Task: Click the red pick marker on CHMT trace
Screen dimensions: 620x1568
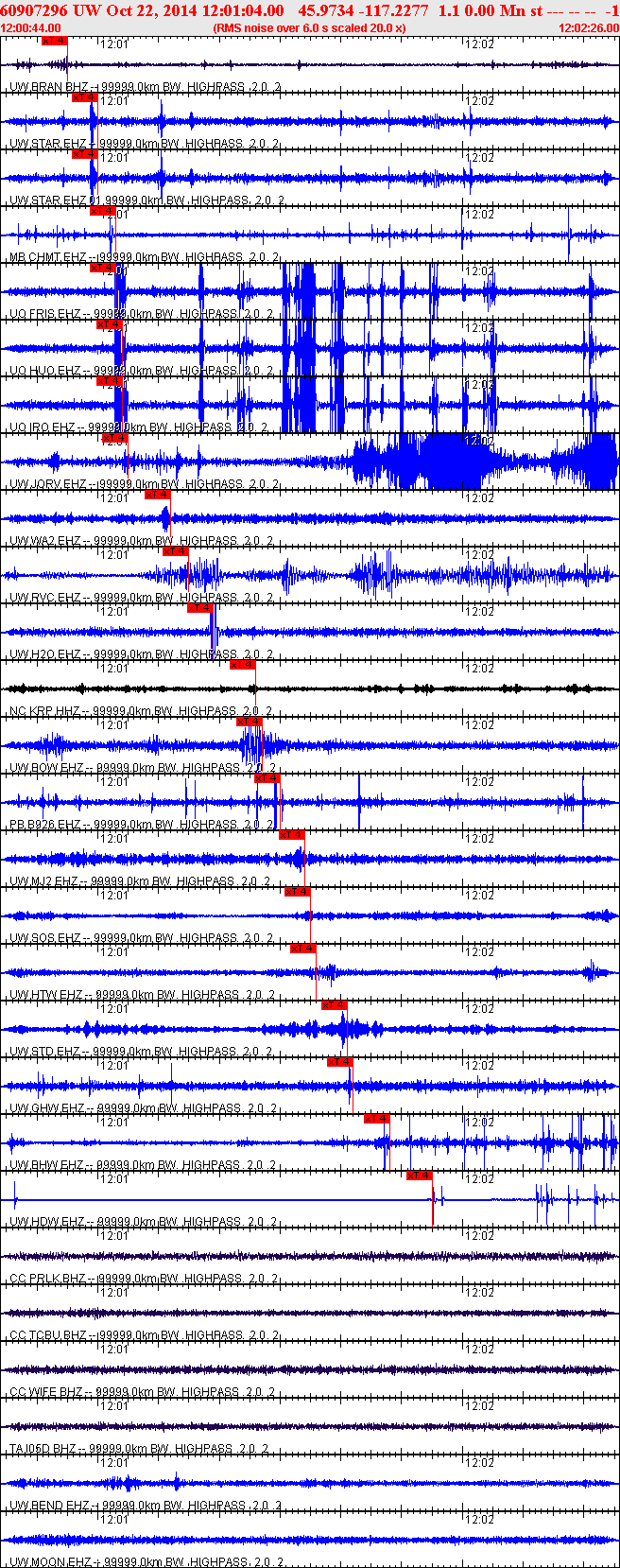Action: point(102,211)
